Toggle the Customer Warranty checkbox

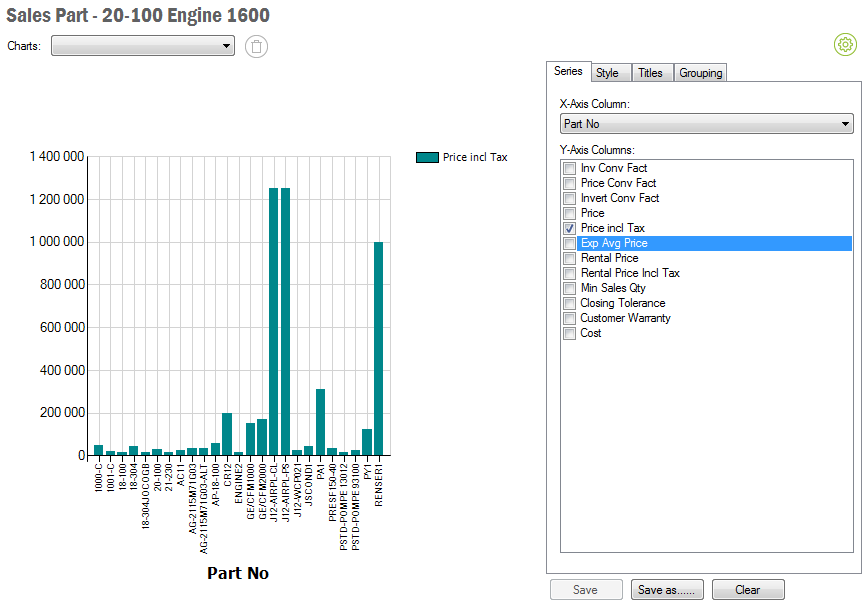pyautogui.click(x=570, y=318)
